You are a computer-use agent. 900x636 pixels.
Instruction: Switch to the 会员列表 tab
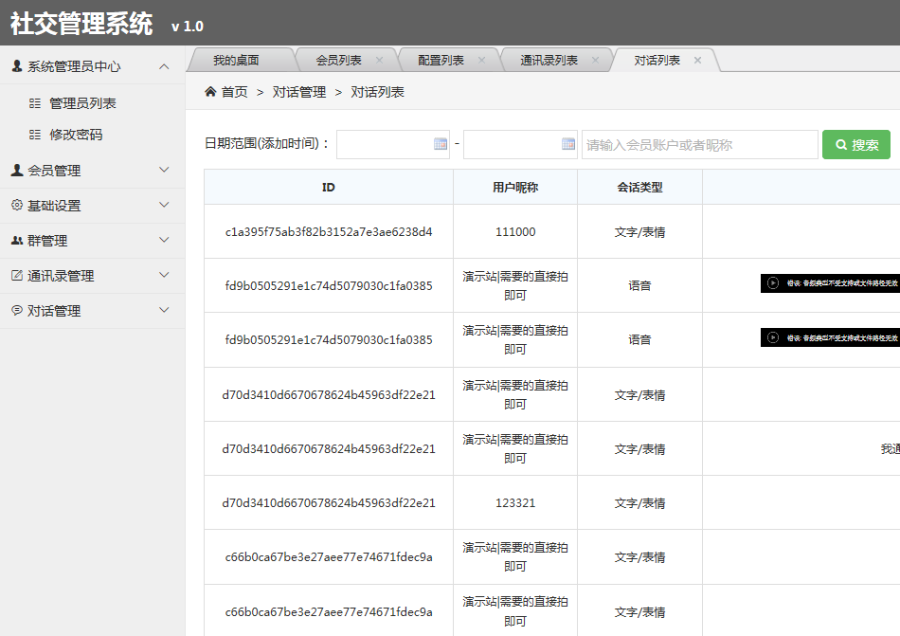pos(338,60)
